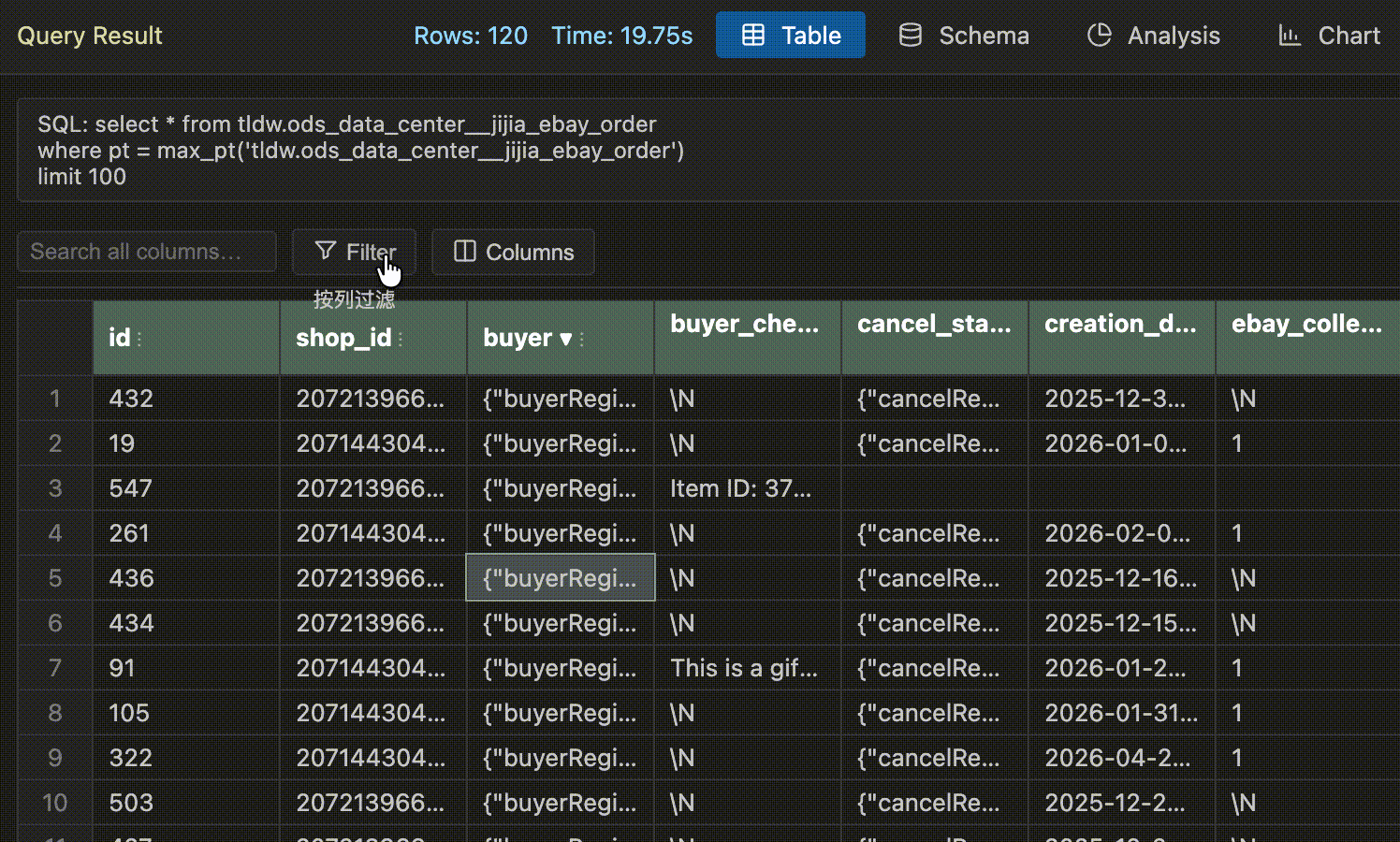Screen dimensions: 1400x842
Task: Click the Search all columns field
Action: pyautogui.click(x=147, y=252)
